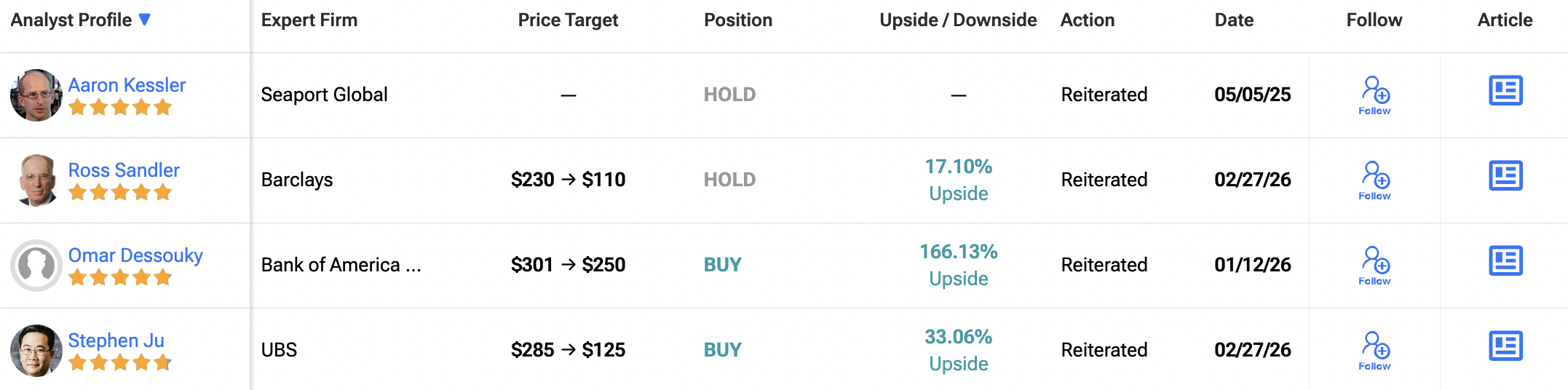Click the Upside / Downside column header
1568x390 pixels.
pyautogui.click(x=958, y=20)
